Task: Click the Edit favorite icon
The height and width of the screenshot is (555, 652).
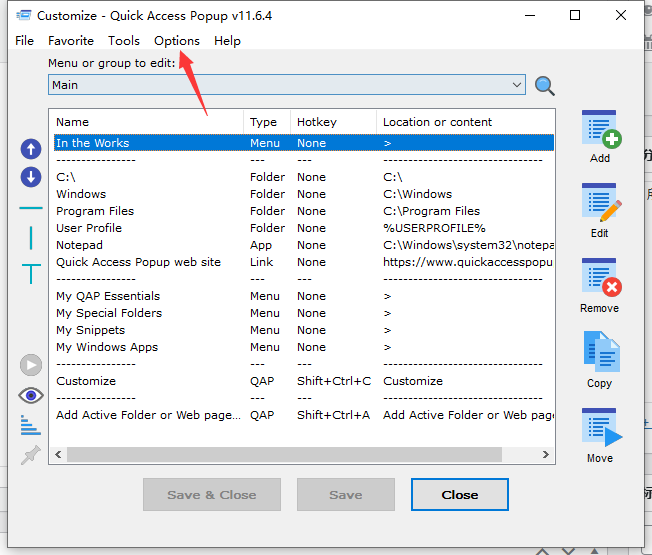Action: (601, 203)
